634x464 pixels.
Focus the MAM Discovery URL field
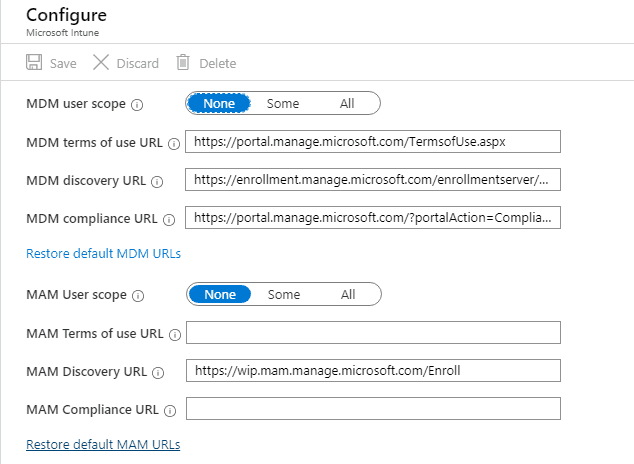[373, 370]
